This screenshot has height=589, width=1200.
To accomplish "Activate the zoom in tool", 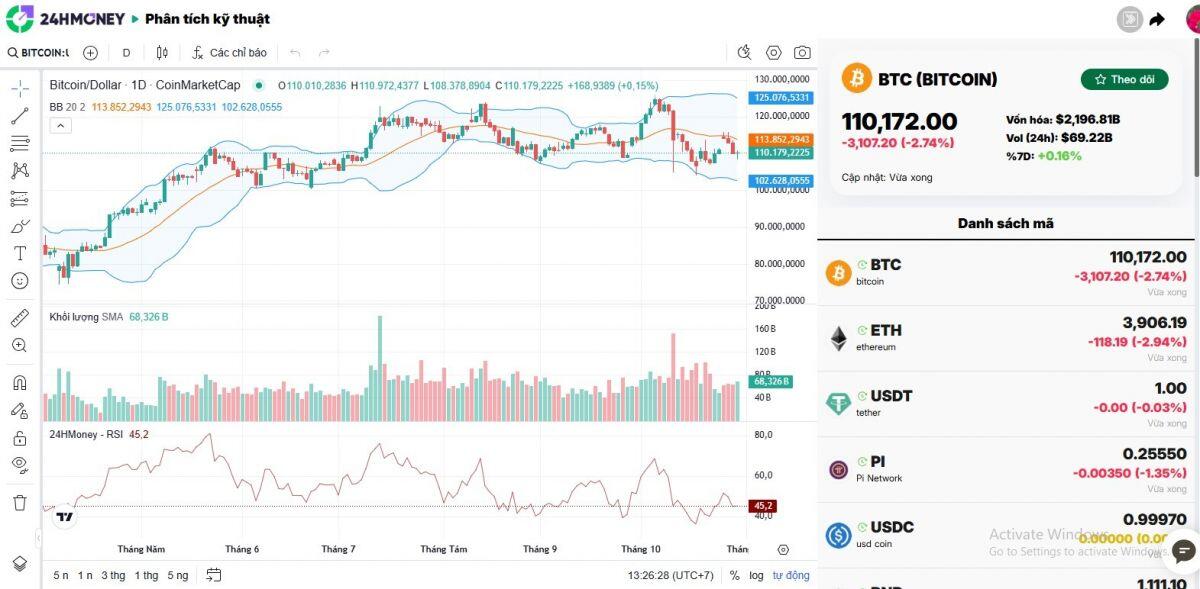I will click(19, 345).
